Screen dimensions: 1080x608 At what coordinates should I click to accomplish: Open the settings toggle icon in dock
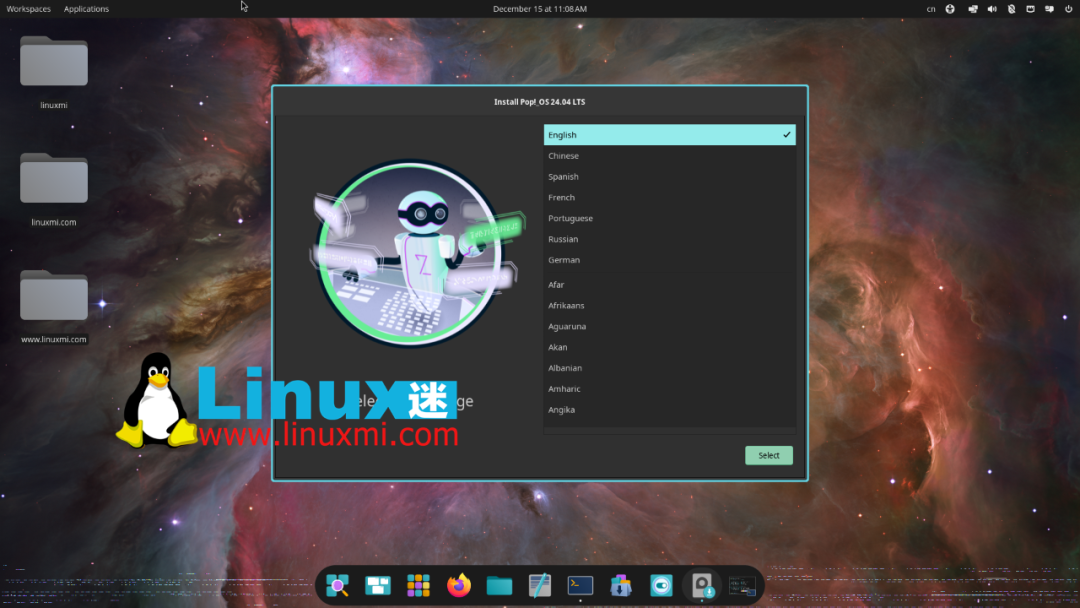coord(661,585)
